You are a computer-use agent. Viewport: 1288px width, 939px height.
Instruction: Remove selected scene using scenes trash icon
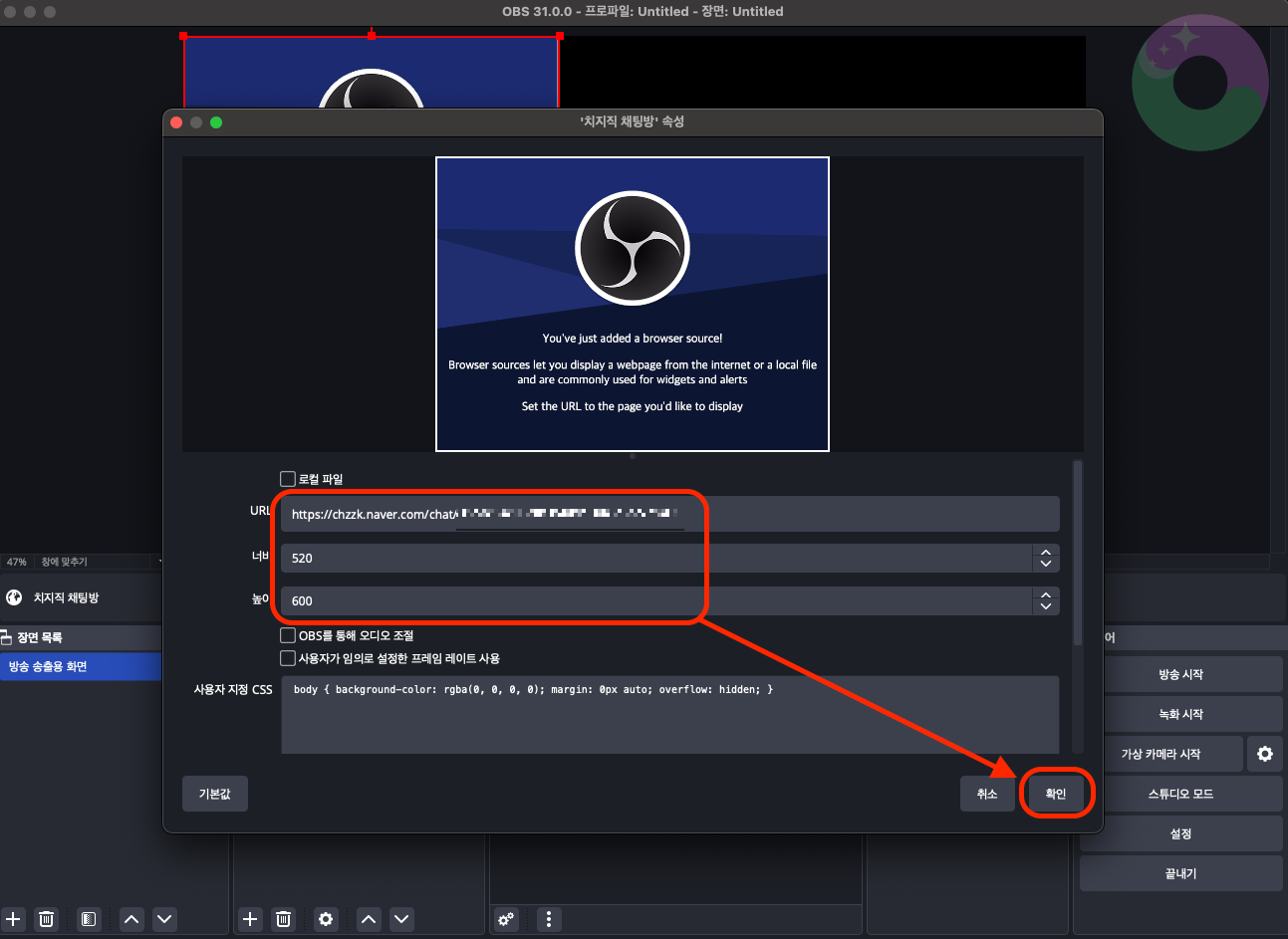pos(46,919)
